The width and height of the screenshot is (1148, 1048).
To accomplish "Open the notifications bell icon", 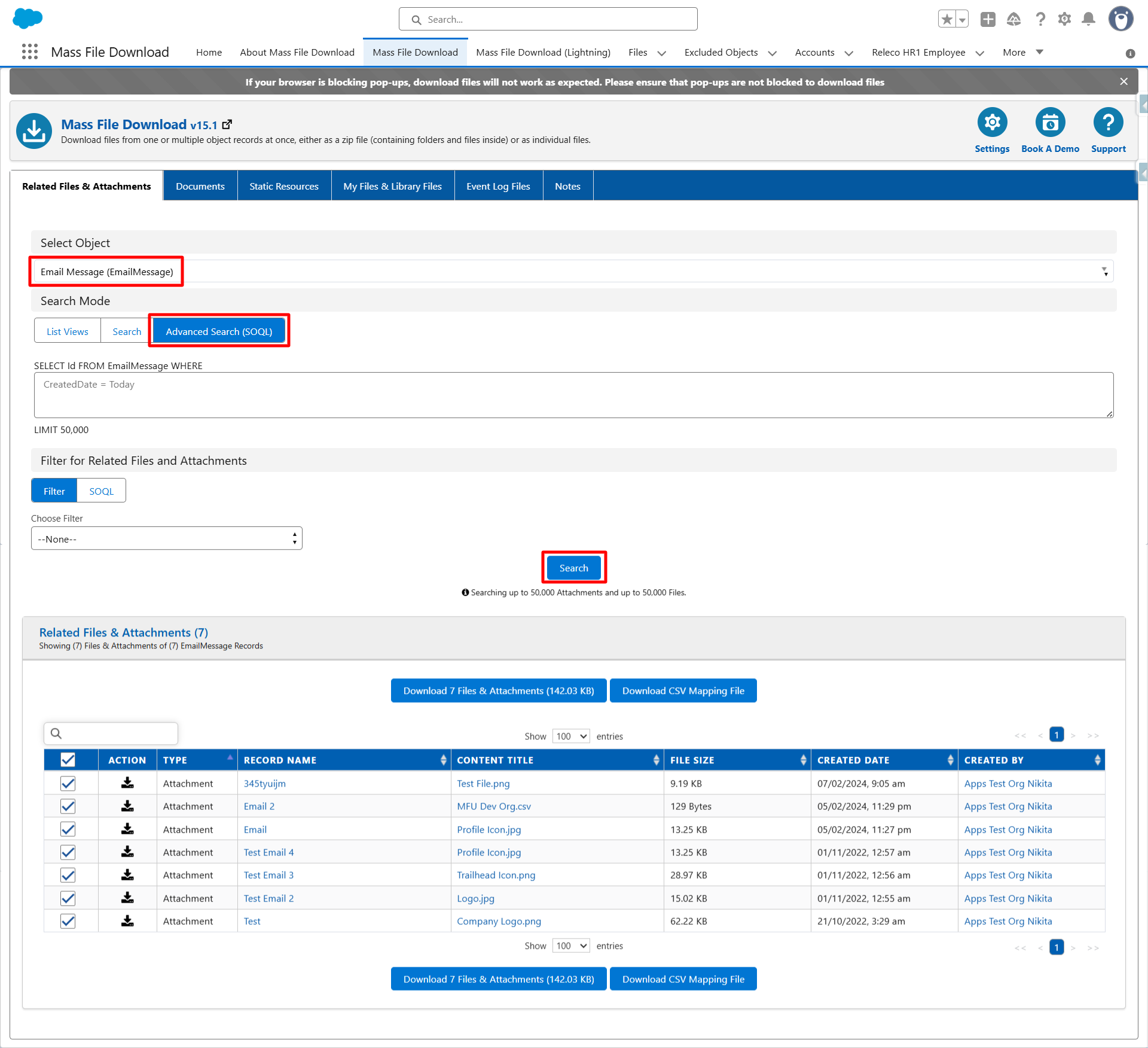I will tap(1089, 19).
